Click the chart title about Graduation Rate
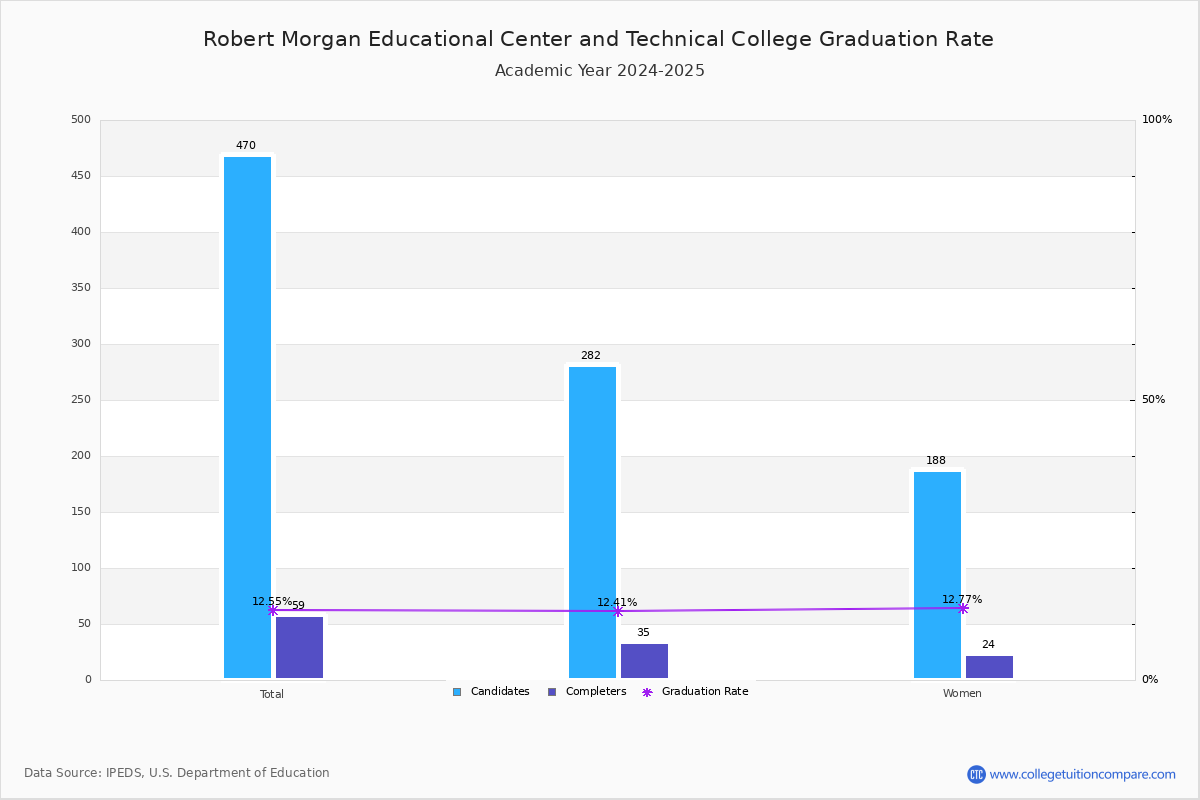This screenshot has height=800, width=1200. pos(598,39)
